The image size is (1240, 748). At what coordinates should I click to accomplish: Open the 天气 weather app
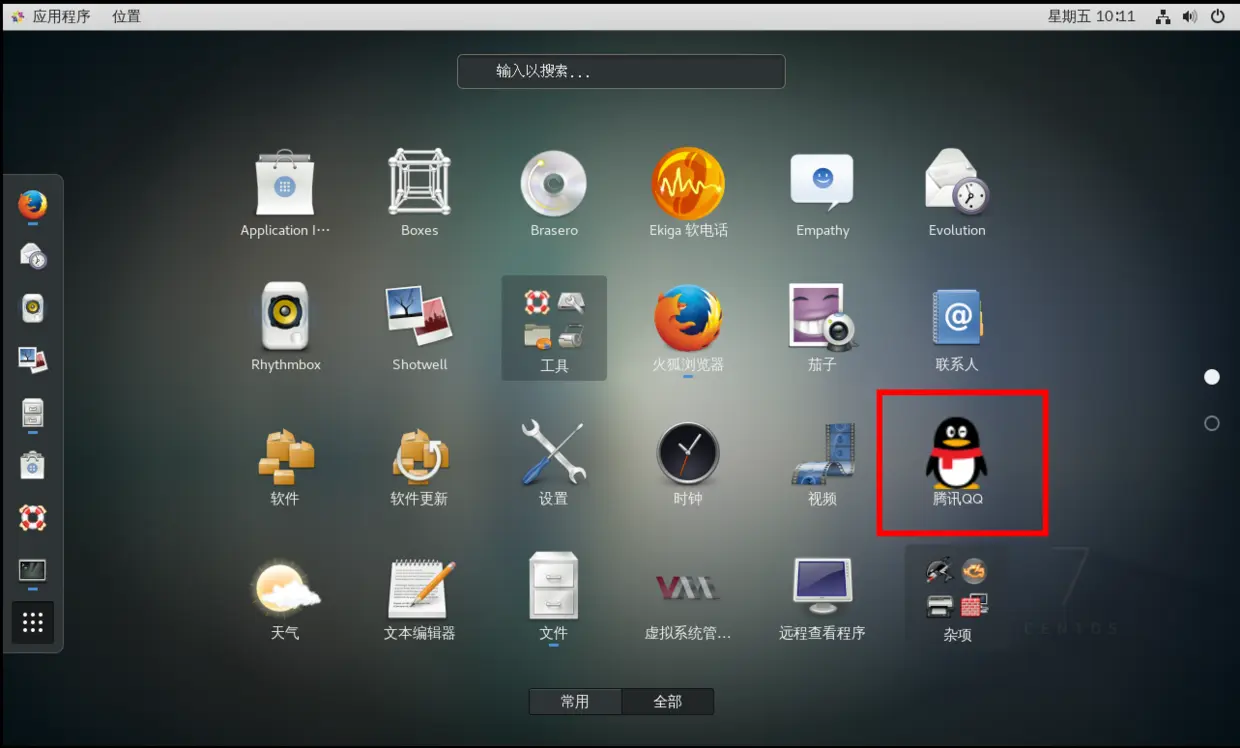[285, 597]
